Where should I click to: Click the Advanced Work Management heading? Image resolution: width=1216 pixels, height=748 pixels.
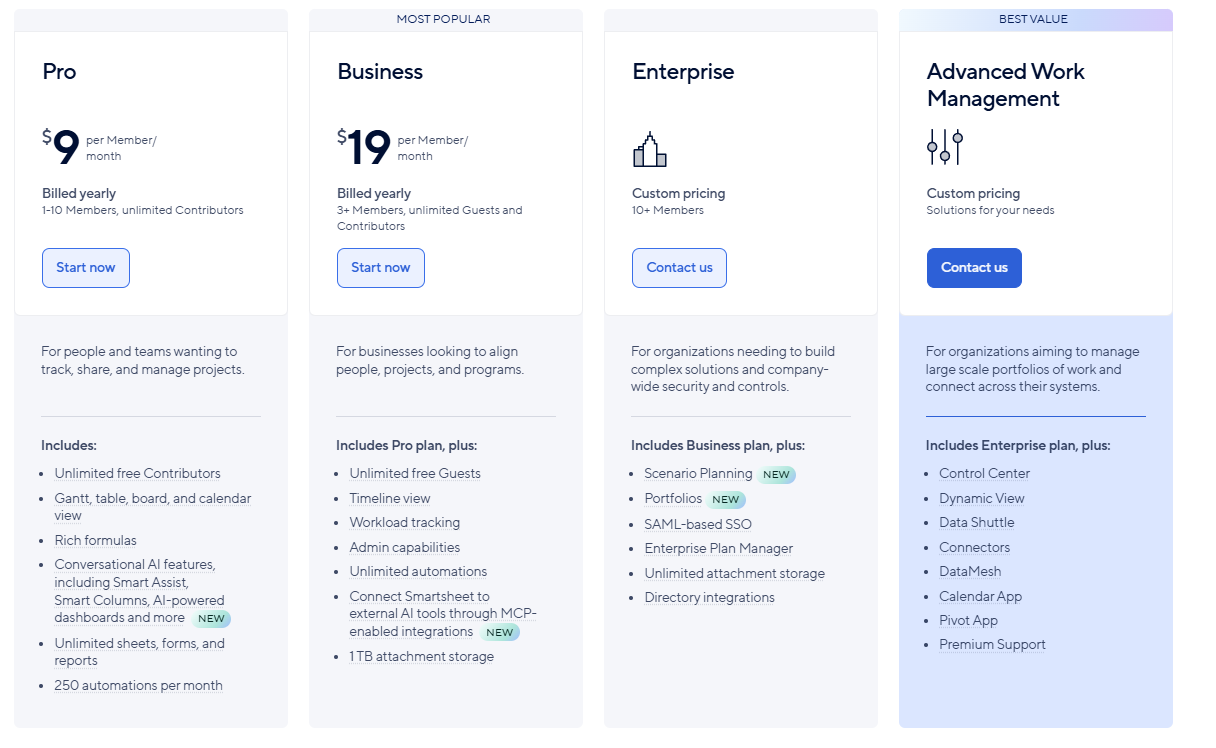(1006, 85)
